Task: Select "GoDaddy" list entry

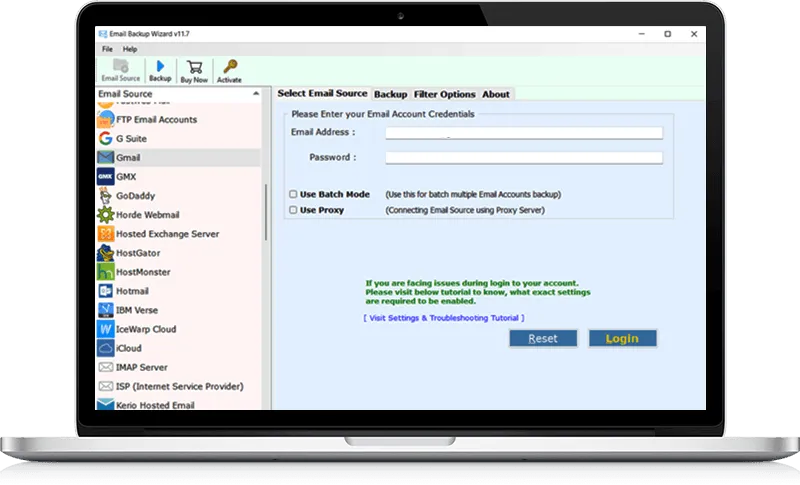Action: (x=179, y=196)
